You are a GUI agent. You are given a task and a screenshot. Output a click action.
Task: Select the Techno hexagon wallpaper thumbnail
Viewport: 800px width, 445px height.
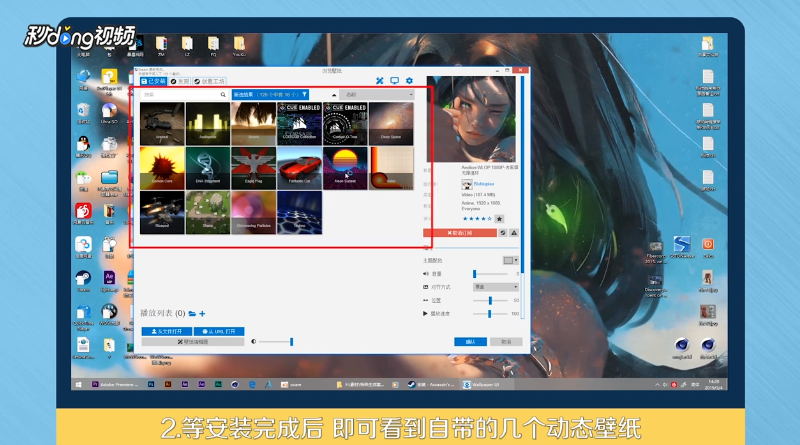tap(299, 212)
